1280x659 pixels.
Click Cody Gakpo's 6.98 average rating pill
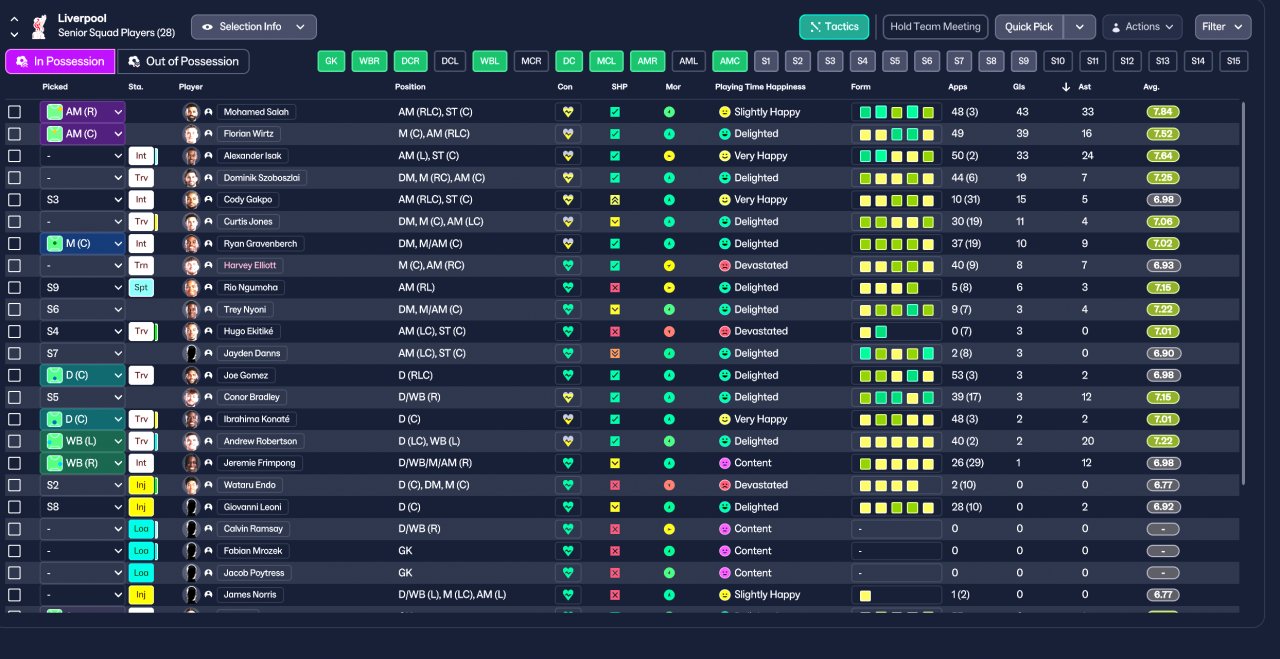(x=1163, y=200)
